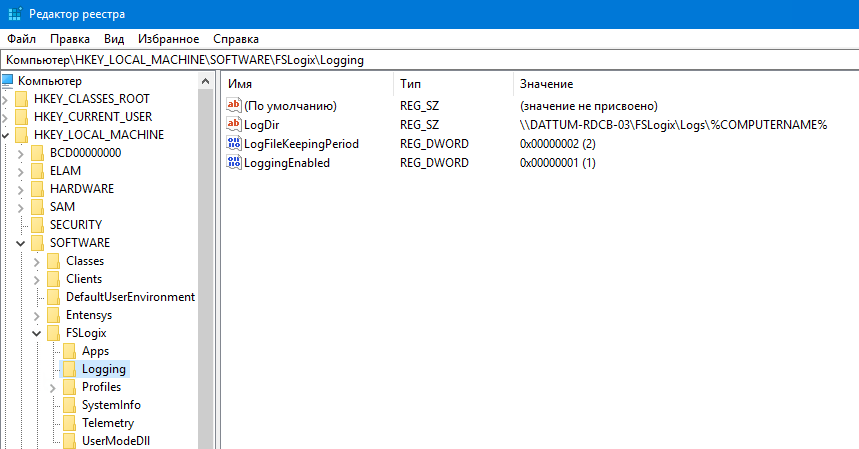
Task: Click the Clients folder icon
Action: 53,279
